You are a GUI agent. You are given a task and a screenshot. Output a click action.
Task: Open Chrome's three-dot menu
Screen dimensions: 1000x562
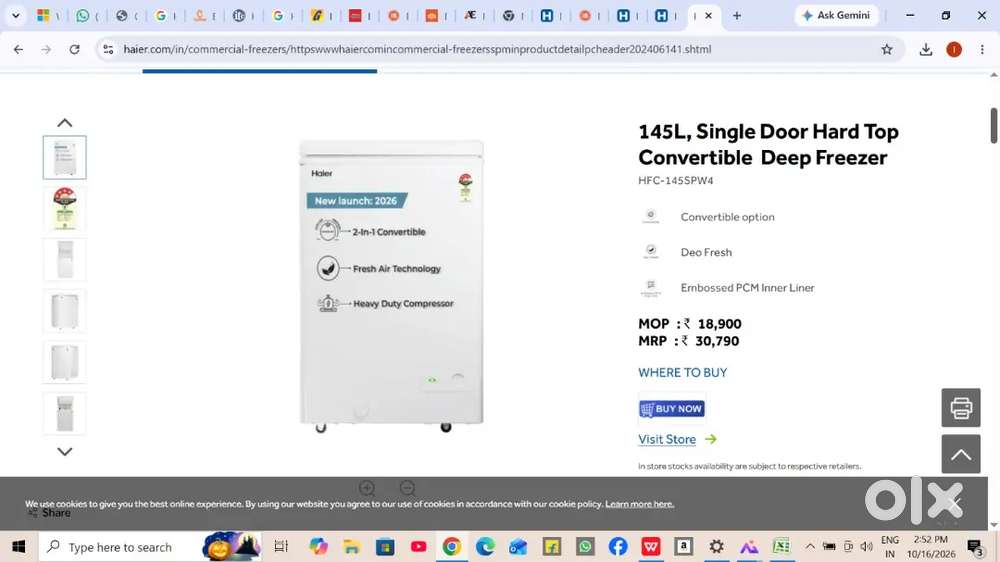[982, 49]
